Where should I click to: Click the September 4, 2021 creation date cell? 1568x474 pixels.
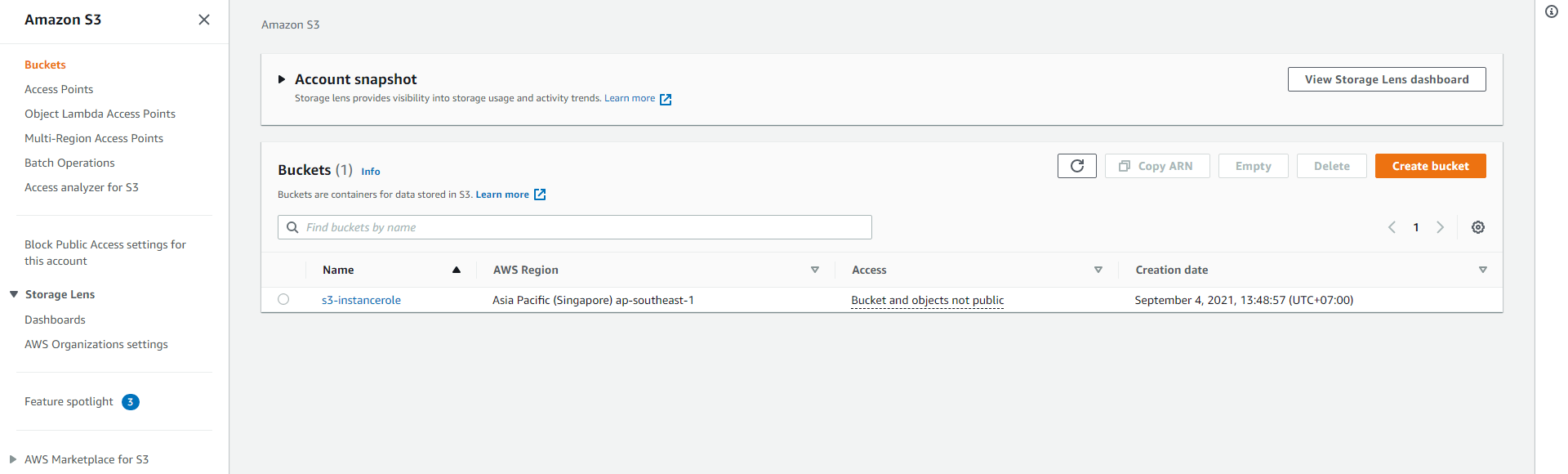point(1244,300)
